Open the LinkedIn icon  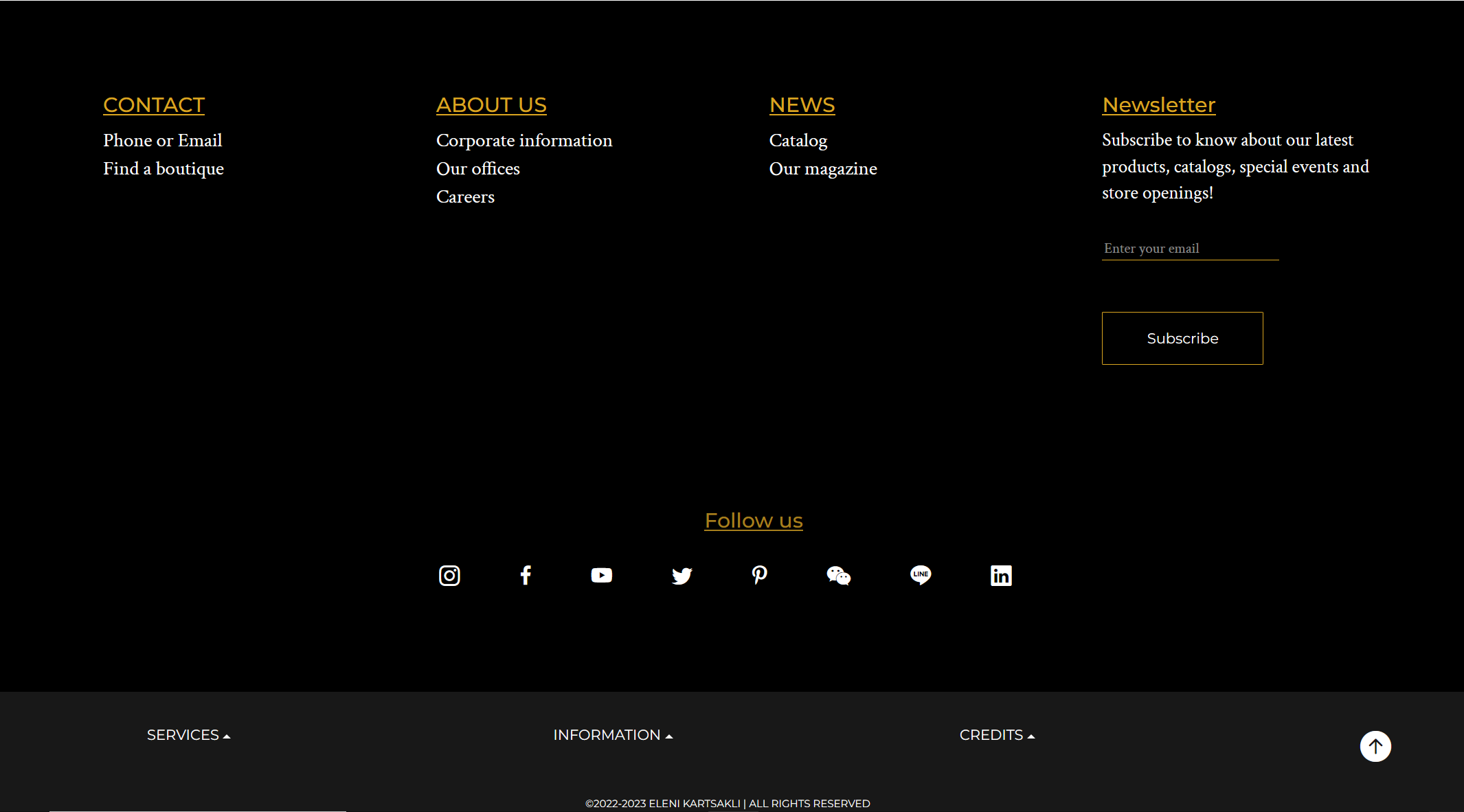(x=1001, y=575)
